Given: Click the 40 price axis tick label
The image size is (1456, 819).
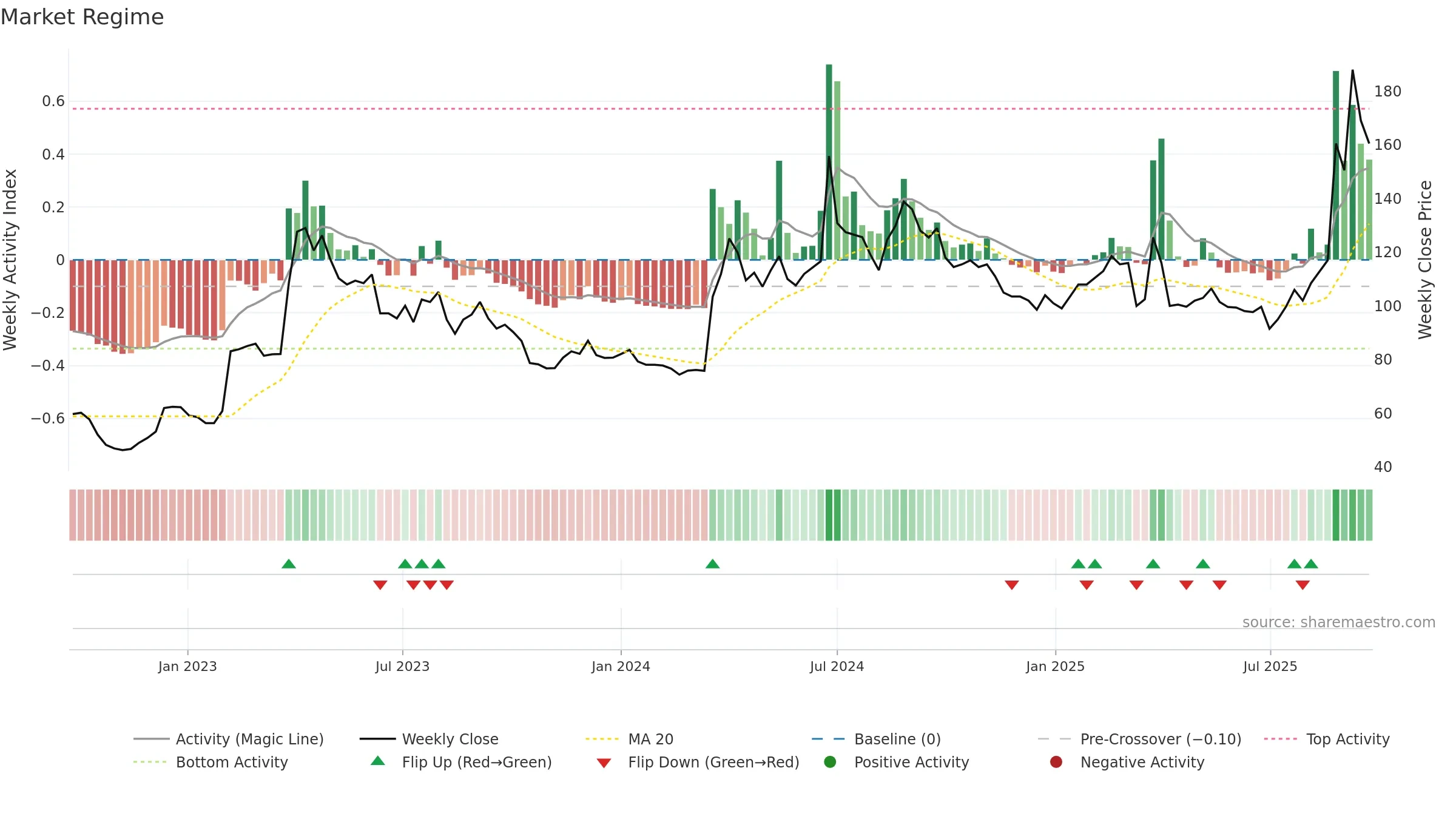Looking at the screenshot, I should (x=1383, y=467).
